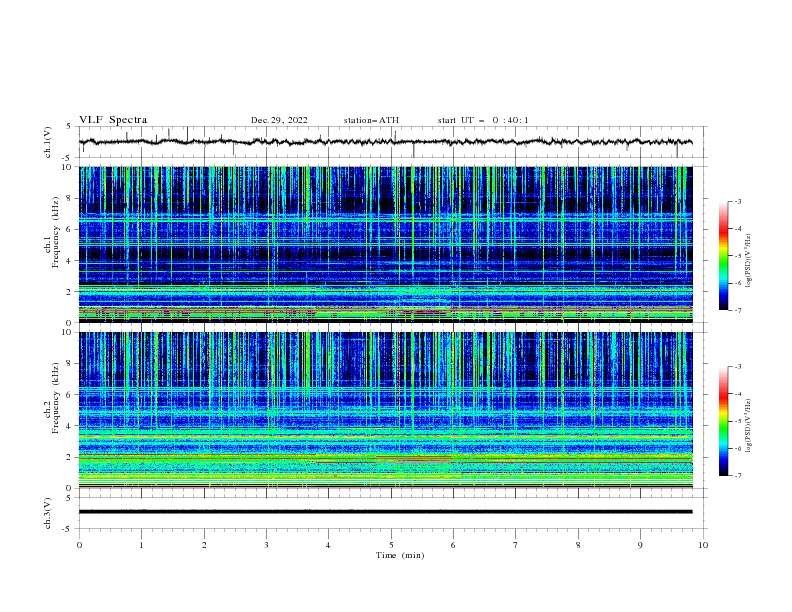Click time axis tick label "3"

266,545
